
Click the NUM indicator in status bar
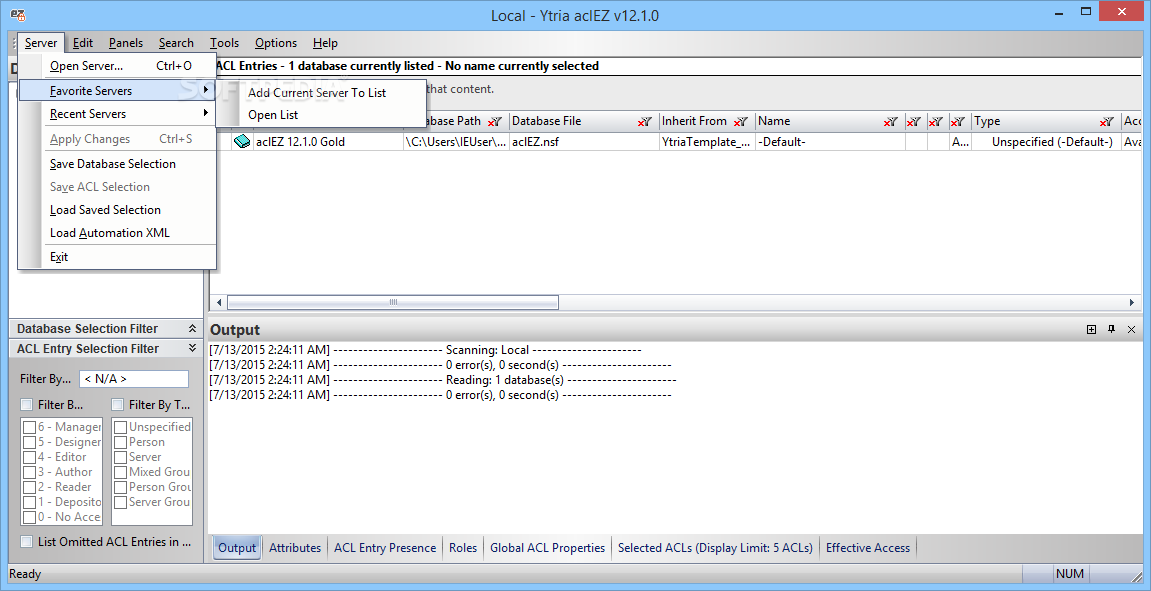1071,573
